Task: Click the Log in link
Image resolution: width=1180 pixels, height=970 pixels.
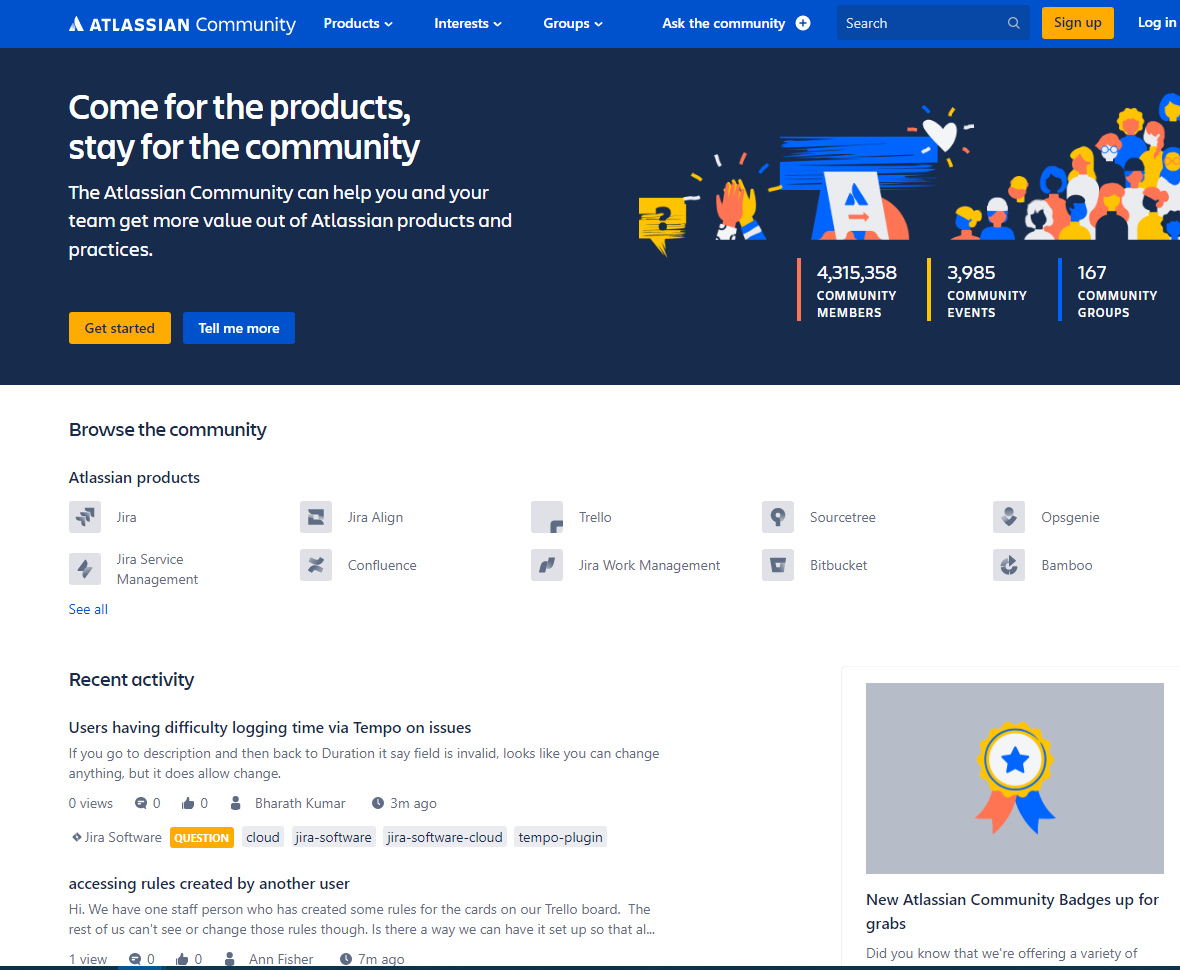Action: click(1157, 23)
